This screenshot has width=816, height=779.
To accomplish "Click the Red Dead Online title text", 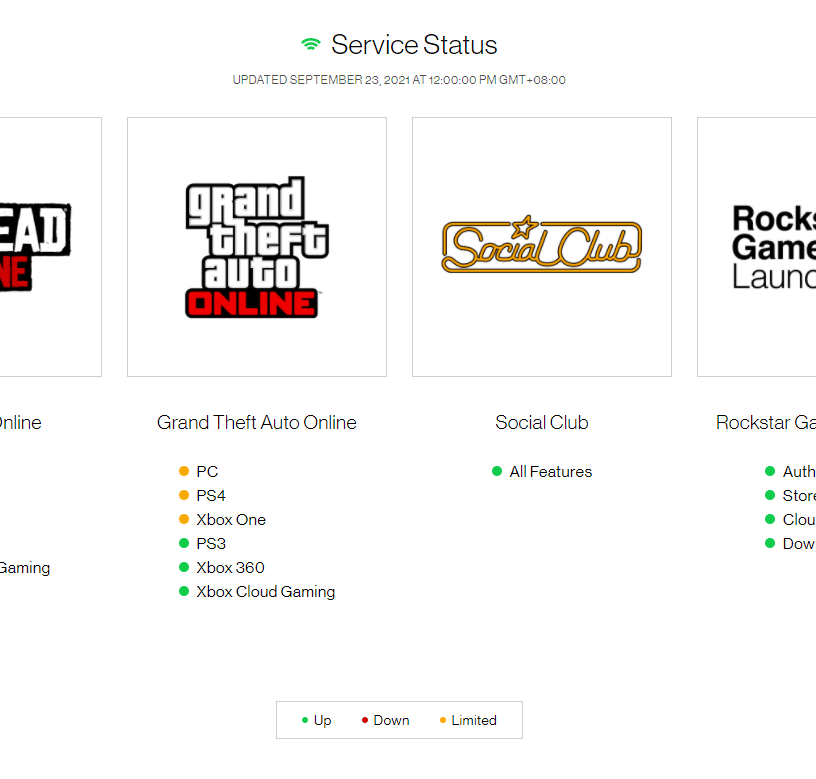I will (x=21, y=423).
